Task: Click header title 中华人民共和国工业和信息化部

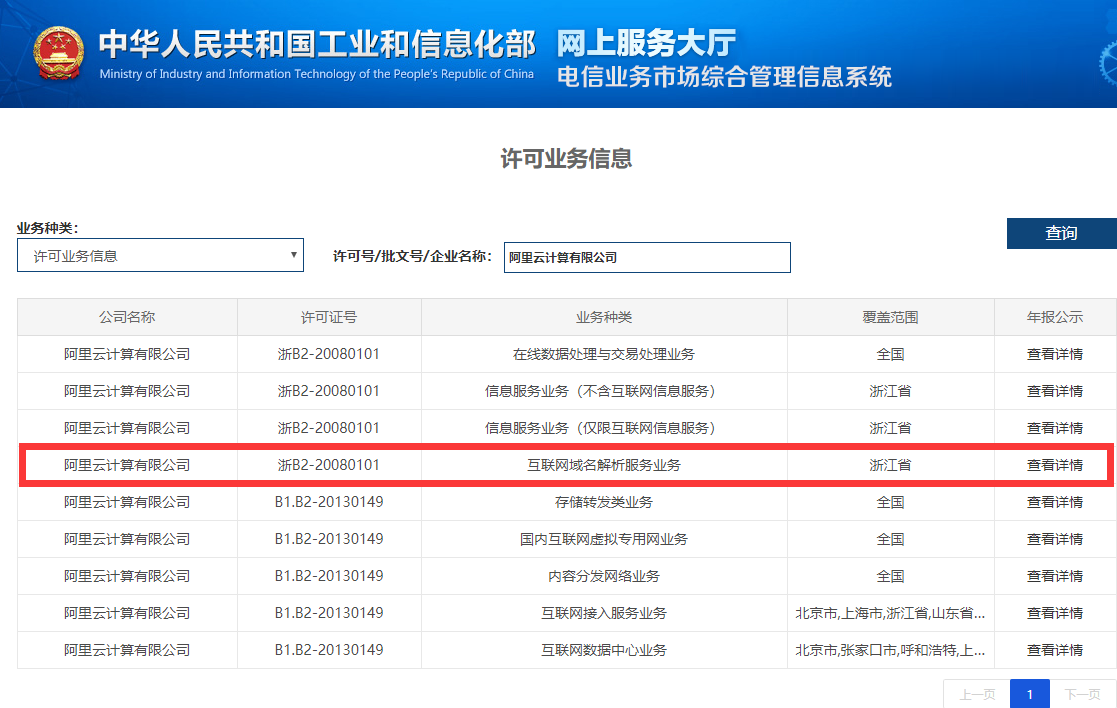Action: pos(317,43)
